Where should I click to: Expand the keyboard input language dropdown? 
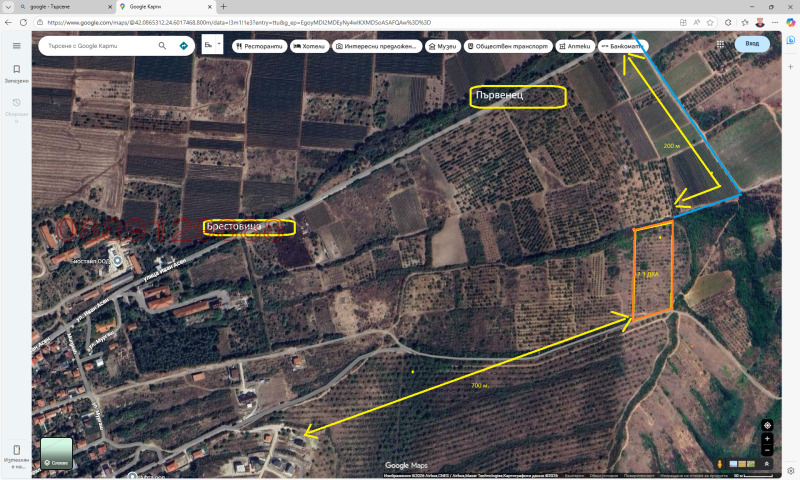pyautogui.click(x=213, y=45)
